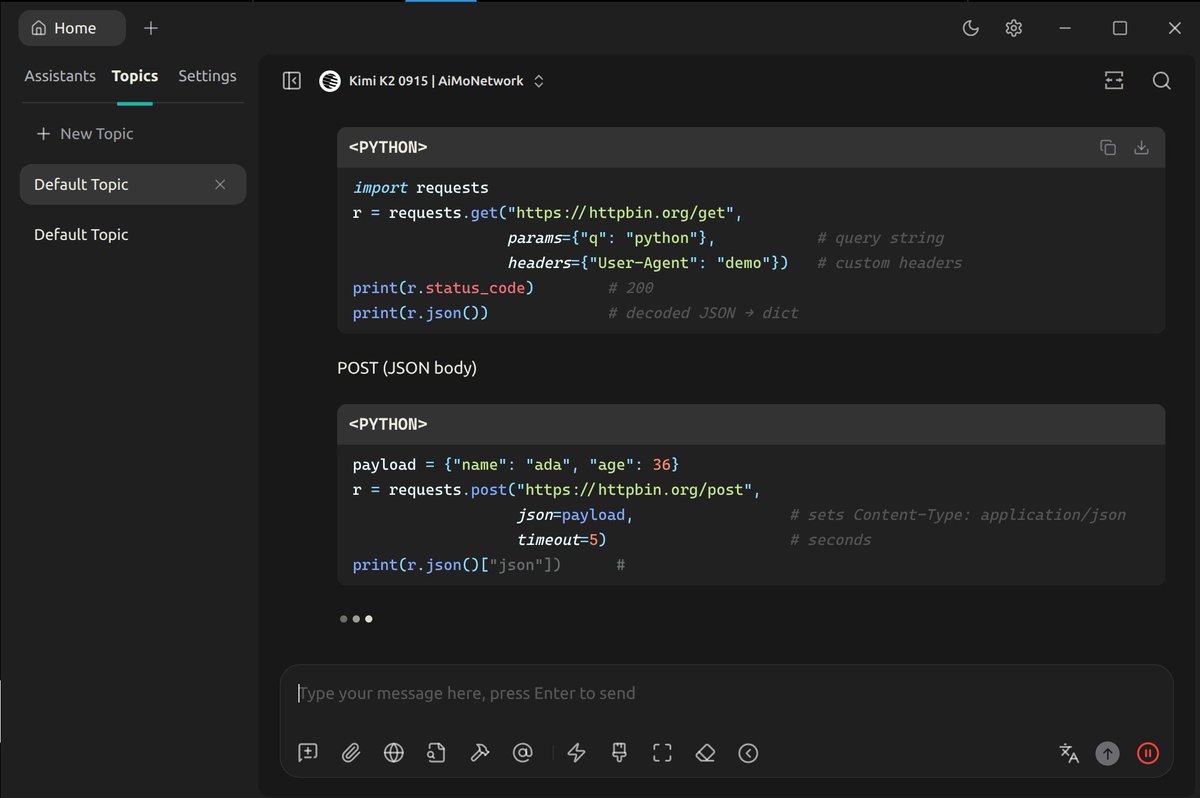
Task: Click the 'json=payload,' argument
Action: pyautogui.click(x=575, y=515)
